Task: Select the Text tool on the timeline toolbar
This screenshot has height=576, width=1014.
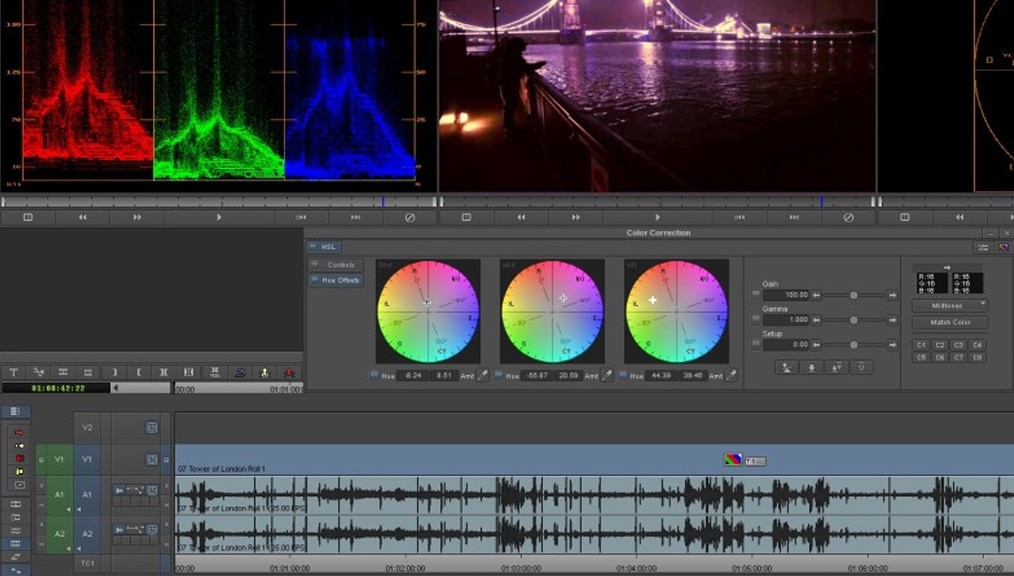Action: click(x=15, y=372)
